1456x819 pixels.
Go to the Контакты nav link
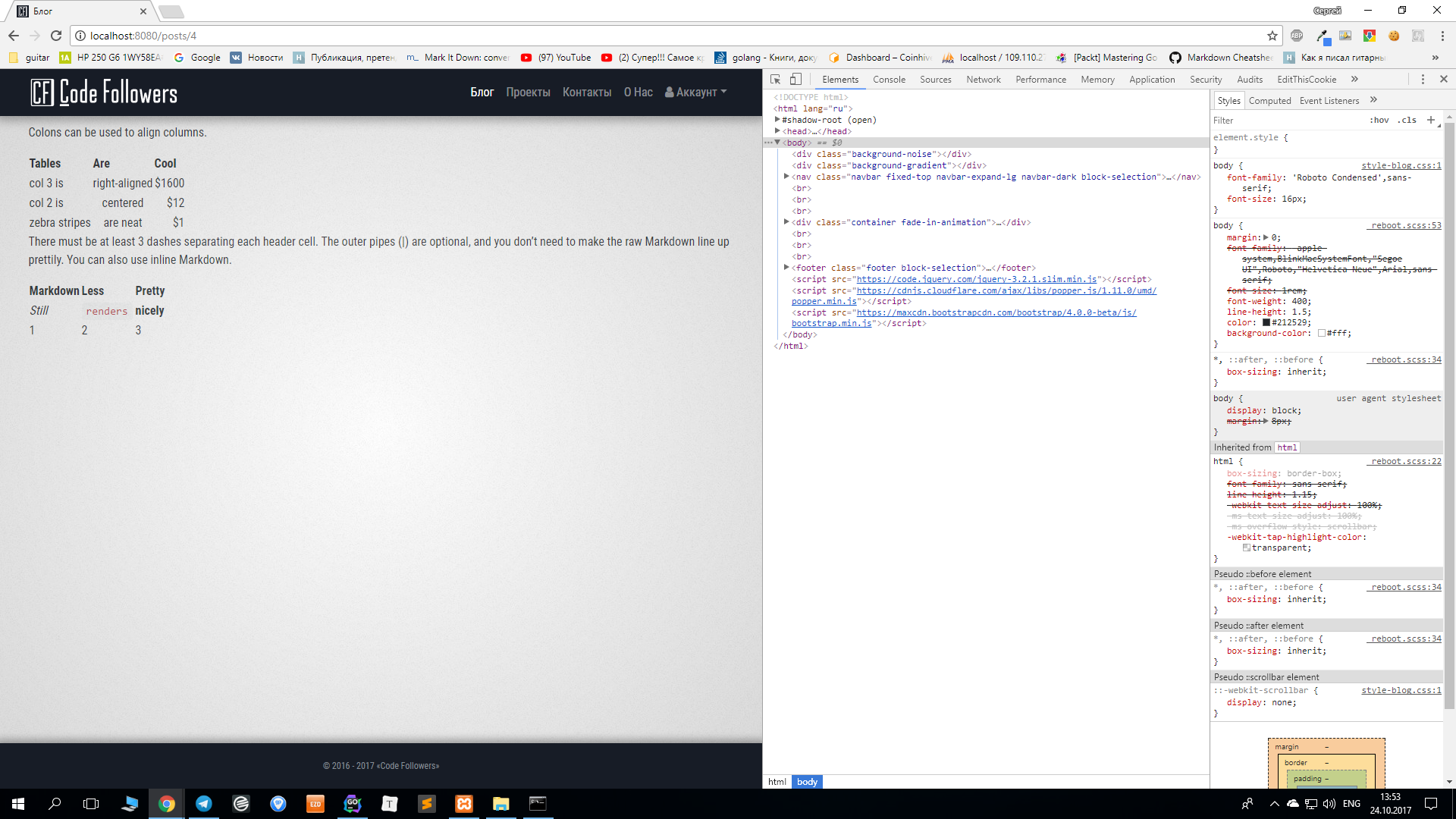point(587,93)
